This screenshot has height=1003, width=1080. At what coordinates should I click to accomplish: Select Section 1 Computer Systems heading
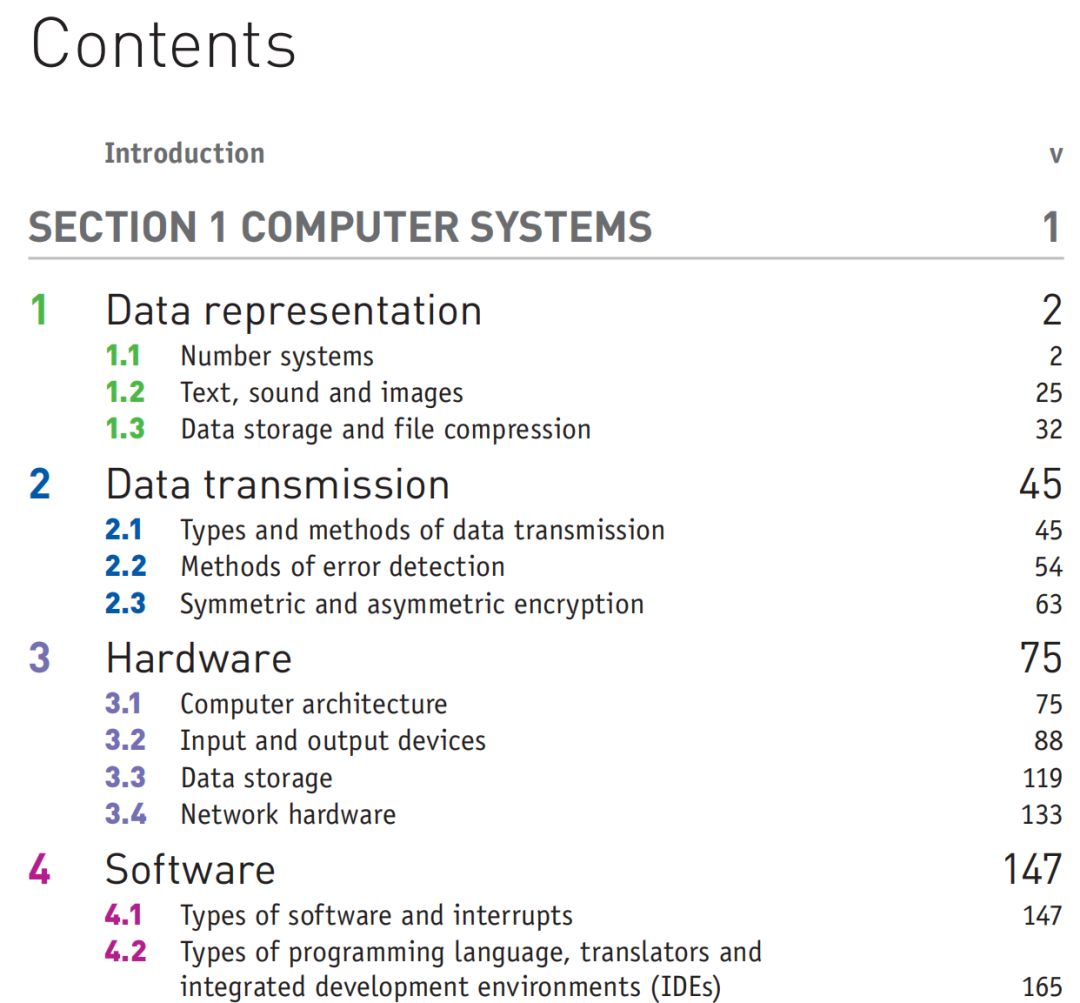tap(340, 227)
